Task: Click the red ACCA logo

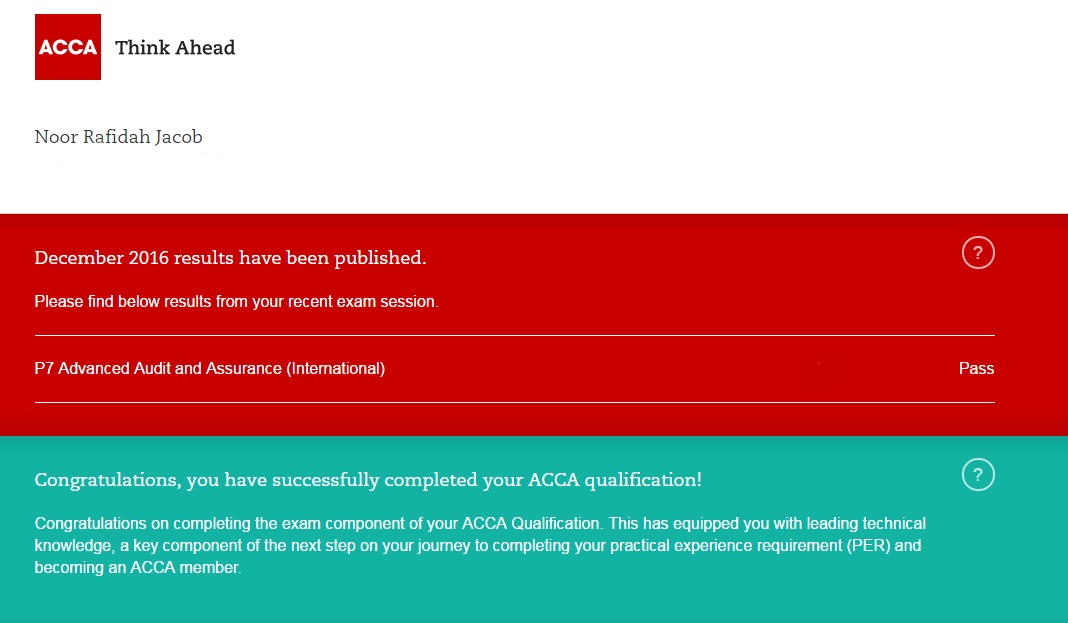Action: coord(67,47)
